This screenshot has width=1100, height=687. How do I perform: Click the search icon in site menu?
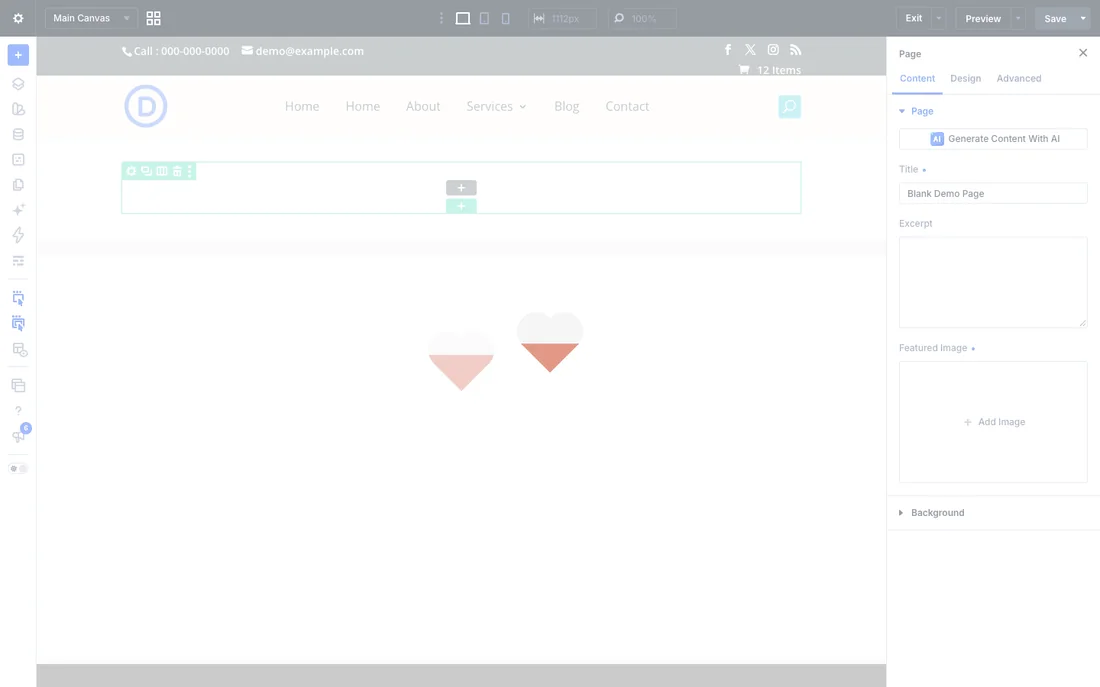click(x=789, y=107)
